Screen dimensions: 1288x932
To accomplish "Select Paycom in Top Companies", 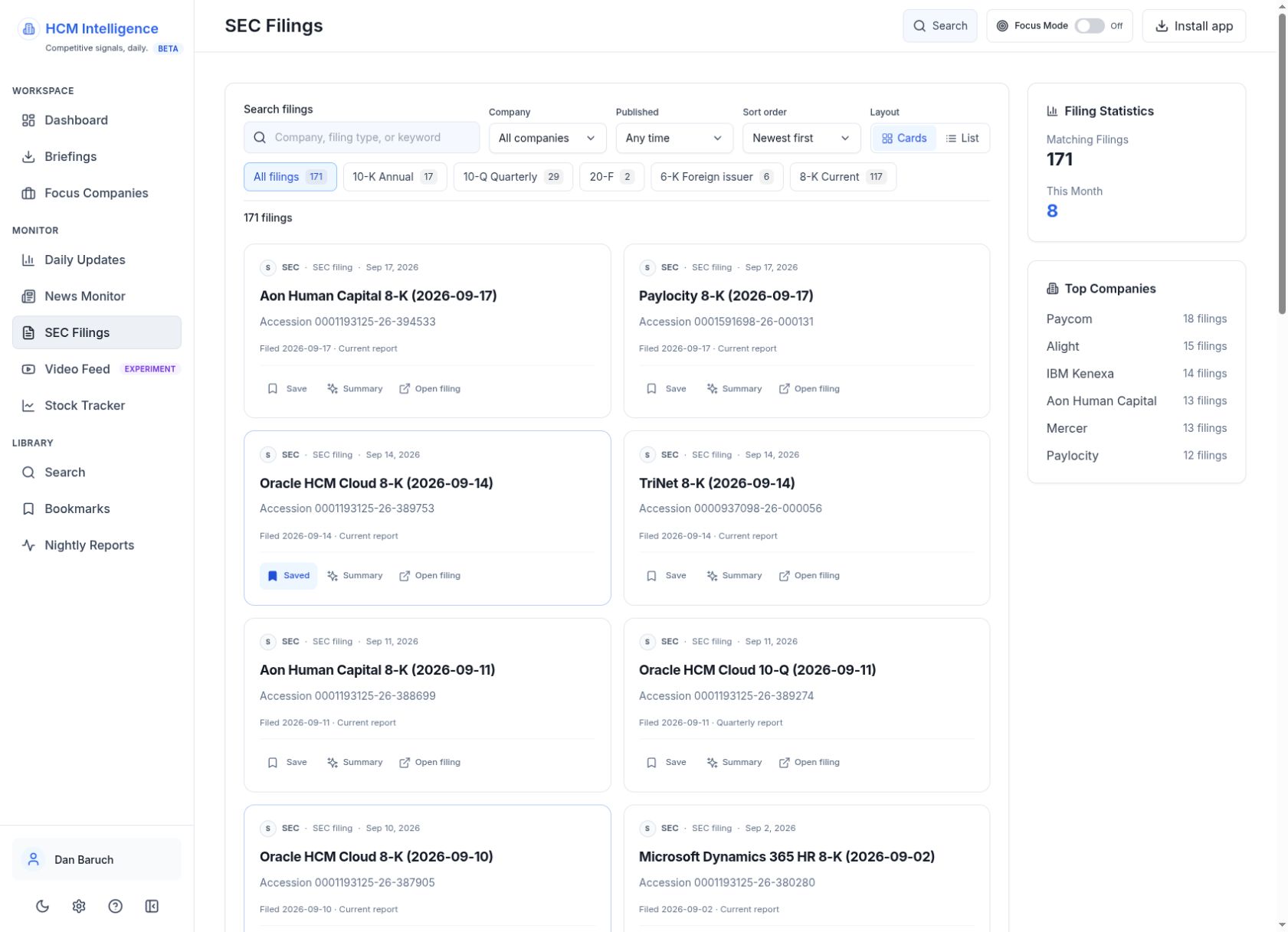I will click(1136, 319).
